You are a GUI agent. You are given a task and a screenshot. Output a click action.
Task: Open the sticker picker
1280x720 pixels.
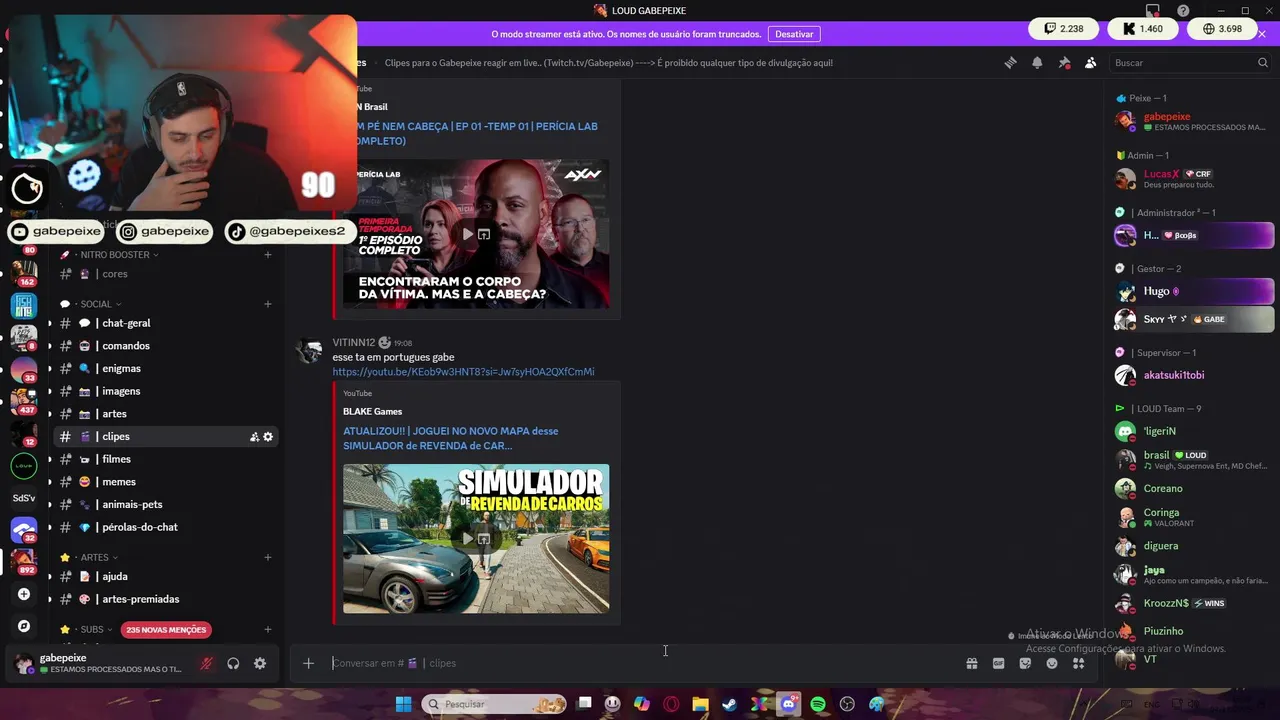[x=1025, y=663]
